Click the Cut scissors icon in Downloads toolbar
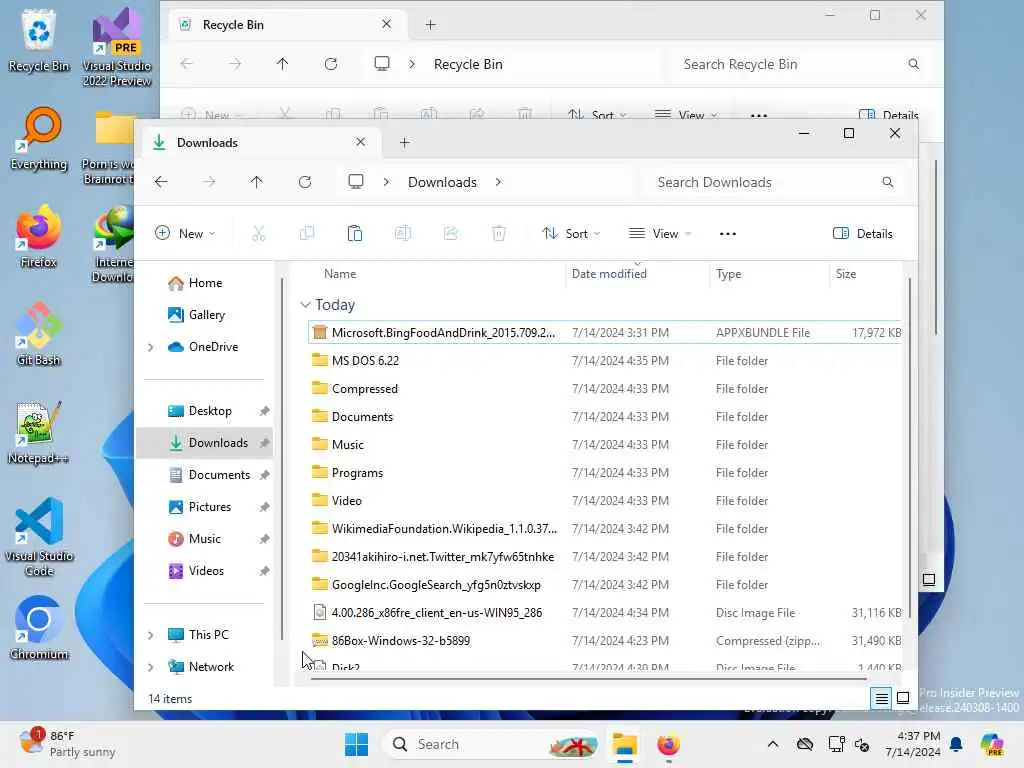 259,233
